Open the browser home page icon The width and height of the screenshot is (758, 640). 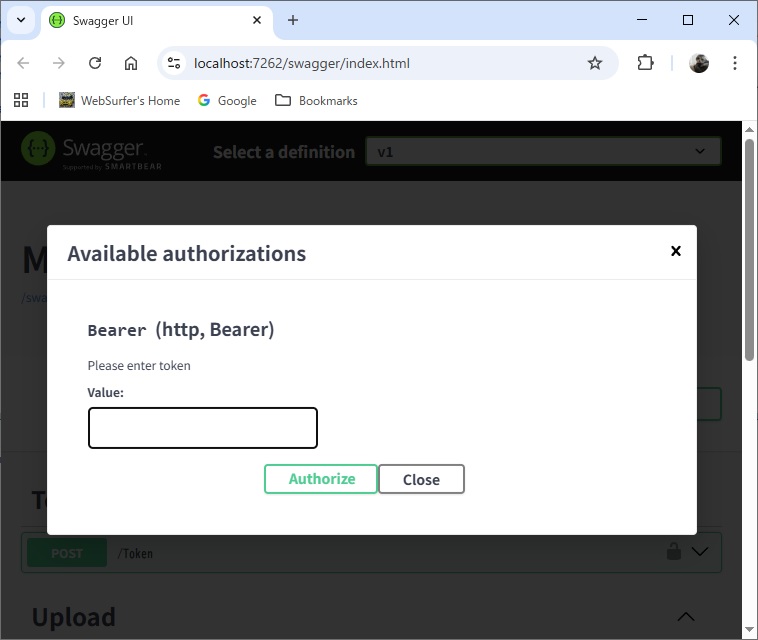(131, 63)
